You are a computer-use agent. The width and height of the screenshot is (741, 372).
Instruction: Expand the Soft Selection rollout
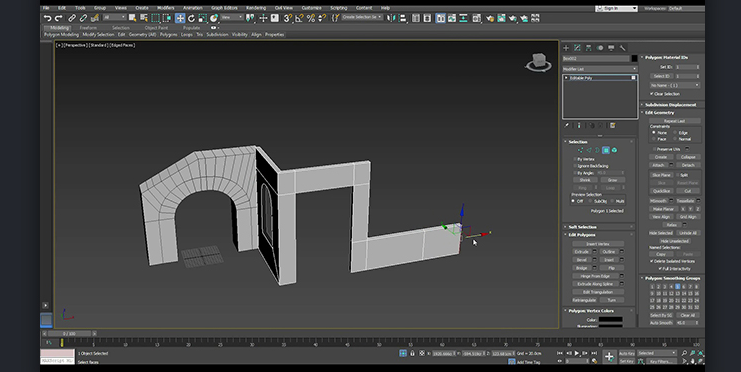coord(583,227)
